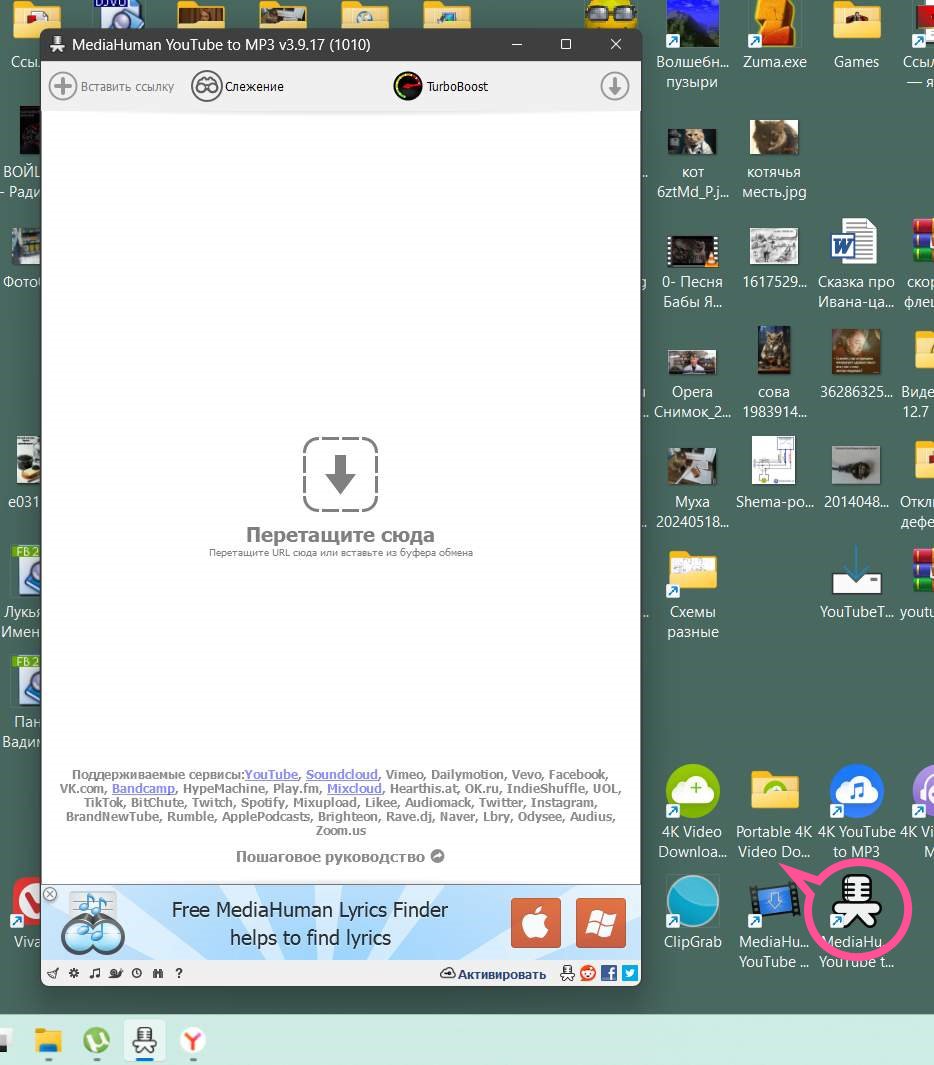Open Пошаговое руководство guide
The height and width of the screenshot is (1065, 934).
340,857
